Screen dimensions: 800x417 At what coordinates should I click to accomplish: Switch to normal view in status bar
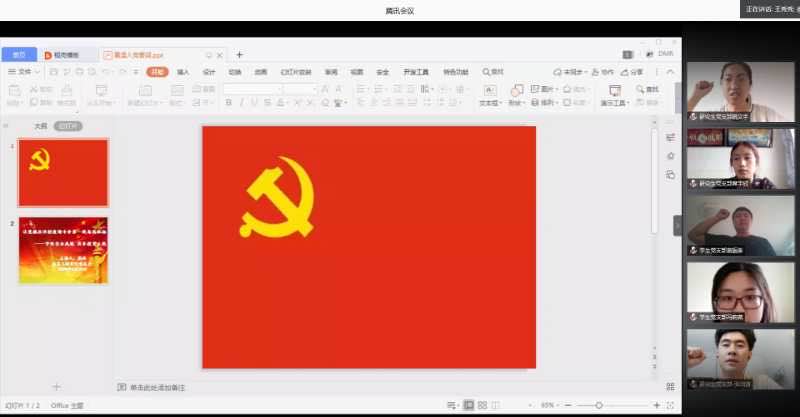[468, 405]
